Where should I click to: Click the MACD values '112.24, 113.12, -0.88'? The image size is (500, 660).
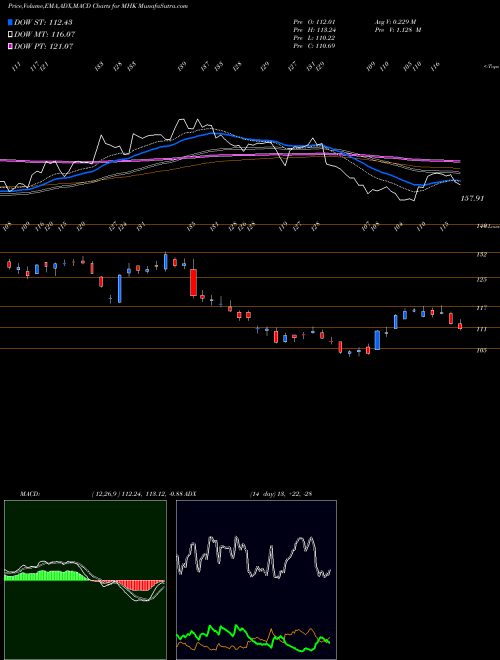pos(152,493)
